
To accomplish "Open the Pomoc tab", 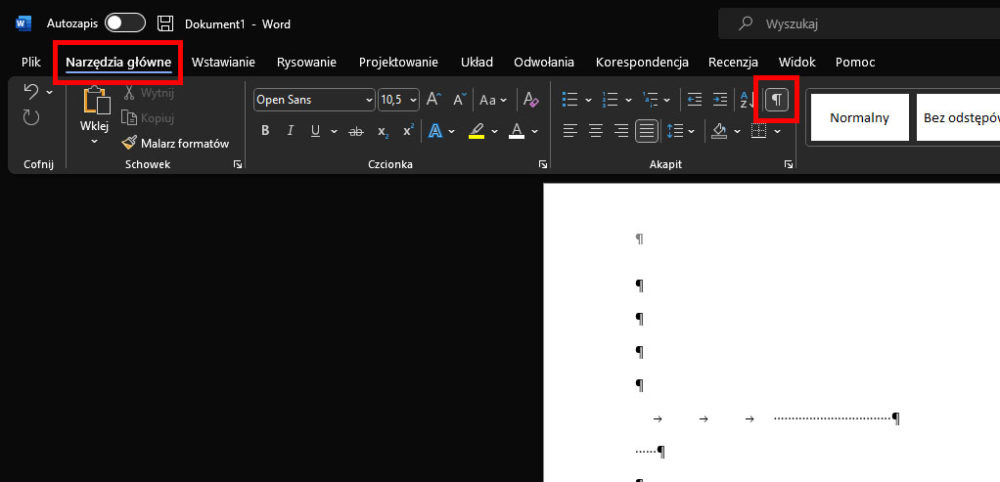I will tap(855, 62).
